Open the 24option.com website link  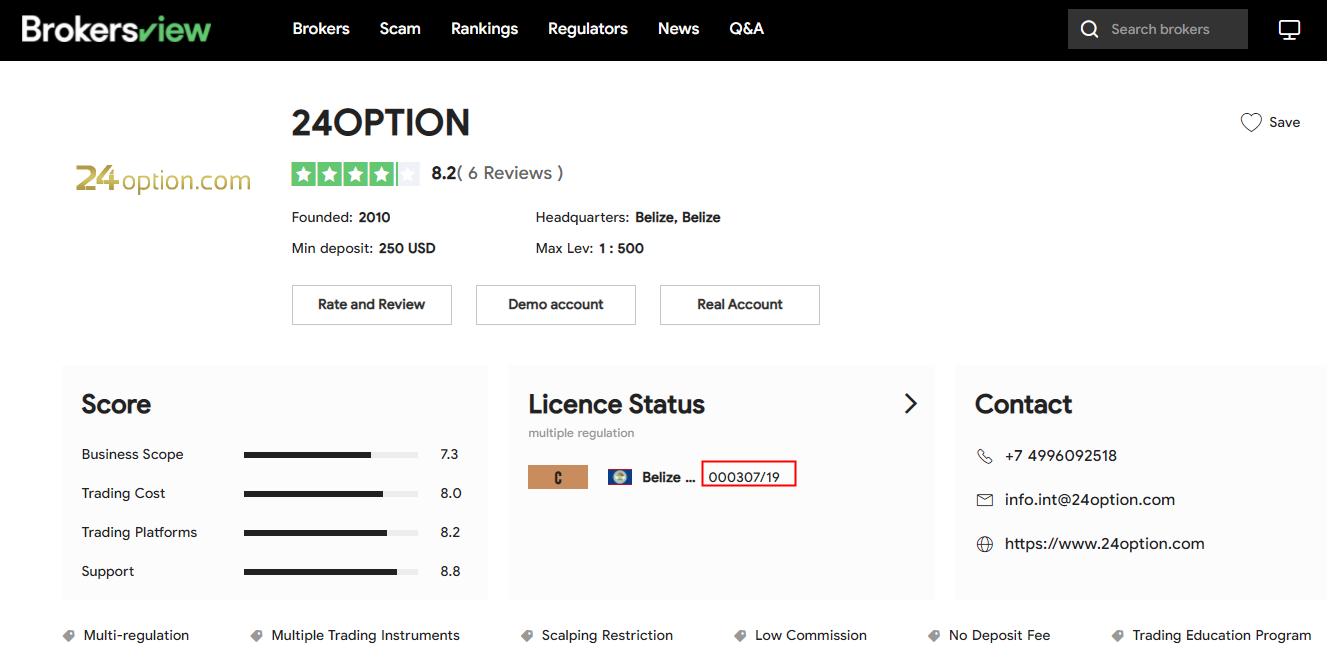(1104, 544)
